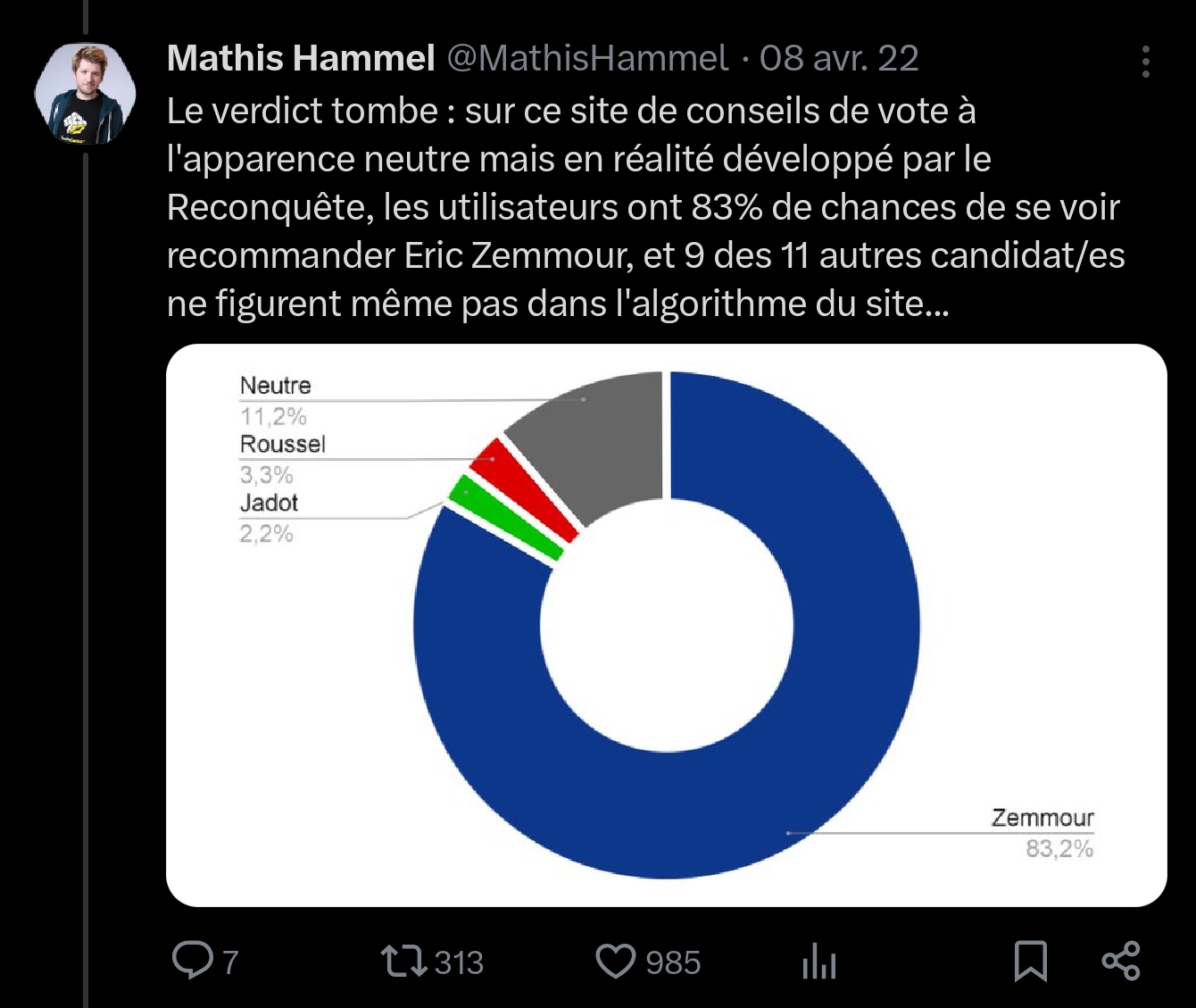Click the share icon

[1121, 962]
